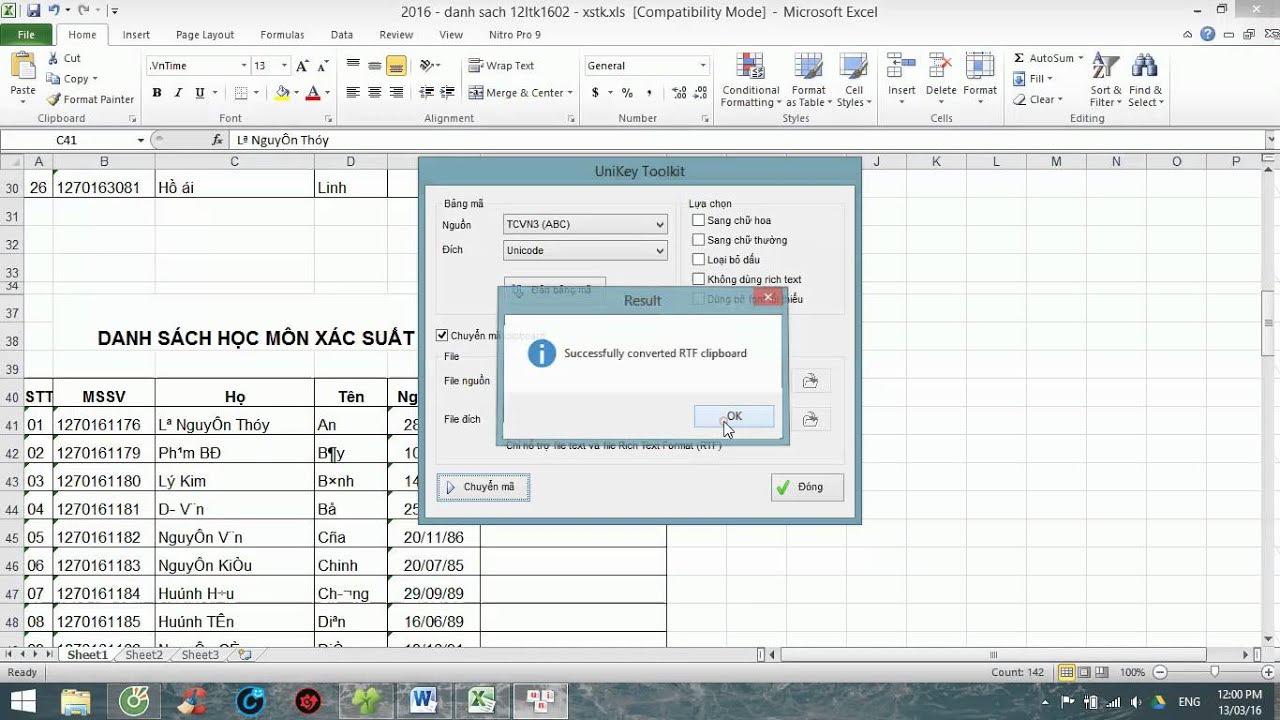
Task: Switch to the Formulas ribbon tab
Action: point(282,34)
